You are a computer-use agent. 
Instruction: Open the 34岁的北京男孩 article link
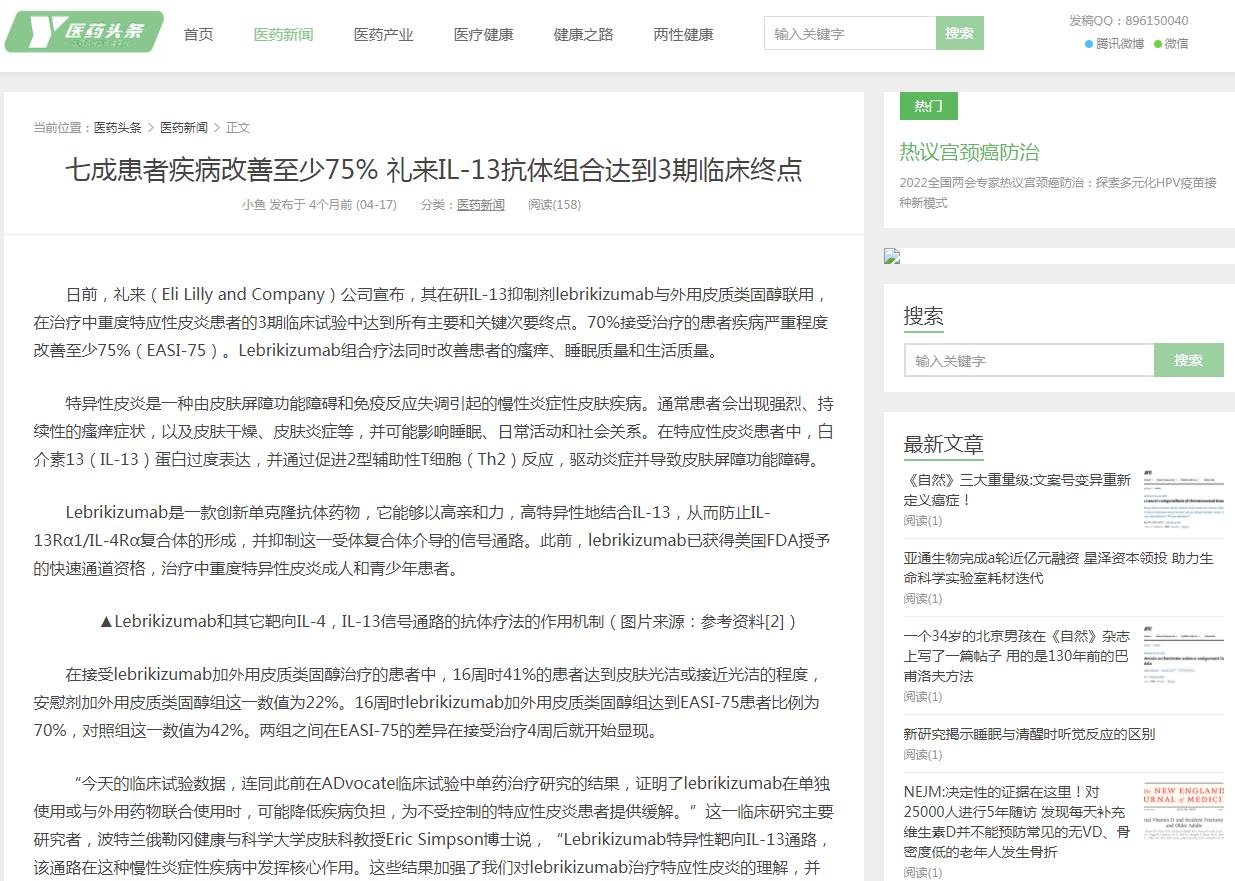point(1017,656)
